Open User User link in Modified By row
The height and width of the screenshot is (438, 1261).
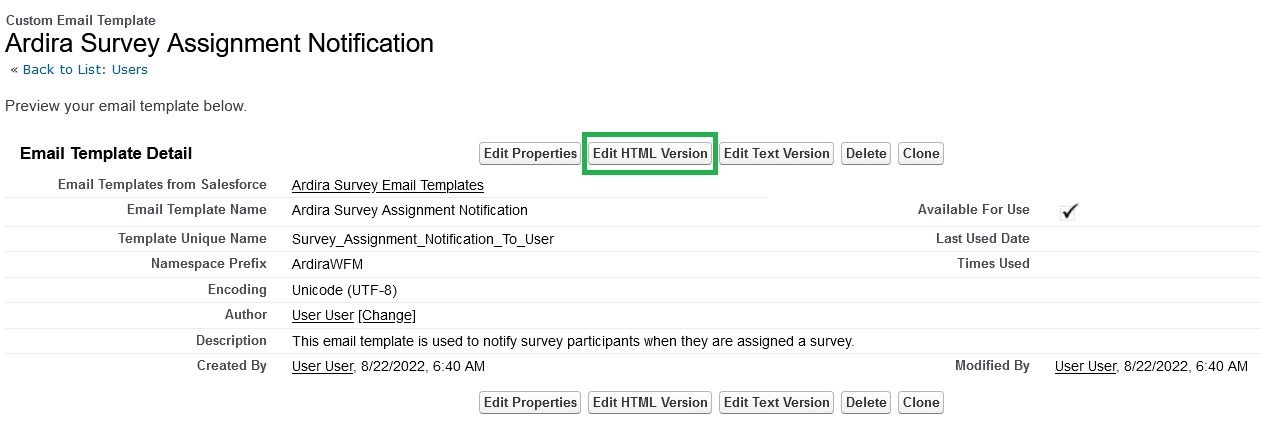coord(1085,366)
